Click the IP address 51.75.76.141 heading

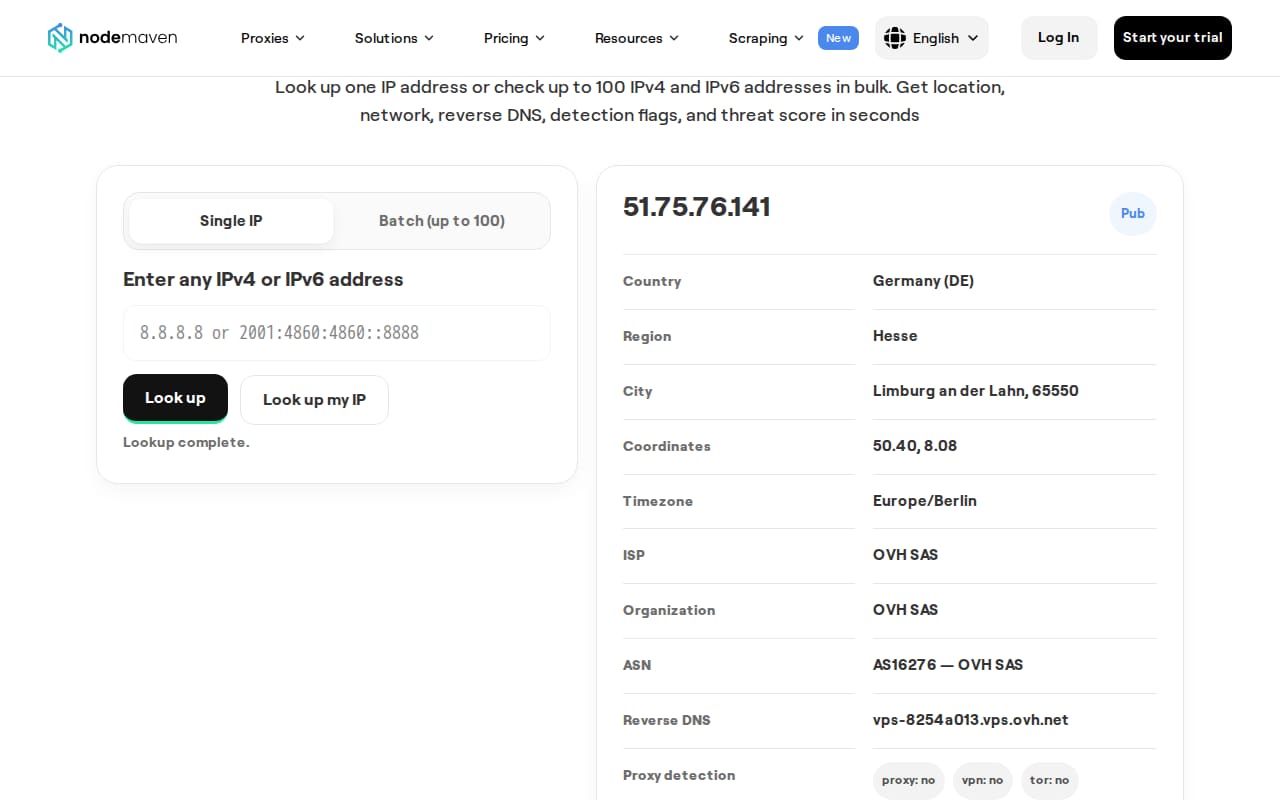pyautogui.click(x=697, y=207)
